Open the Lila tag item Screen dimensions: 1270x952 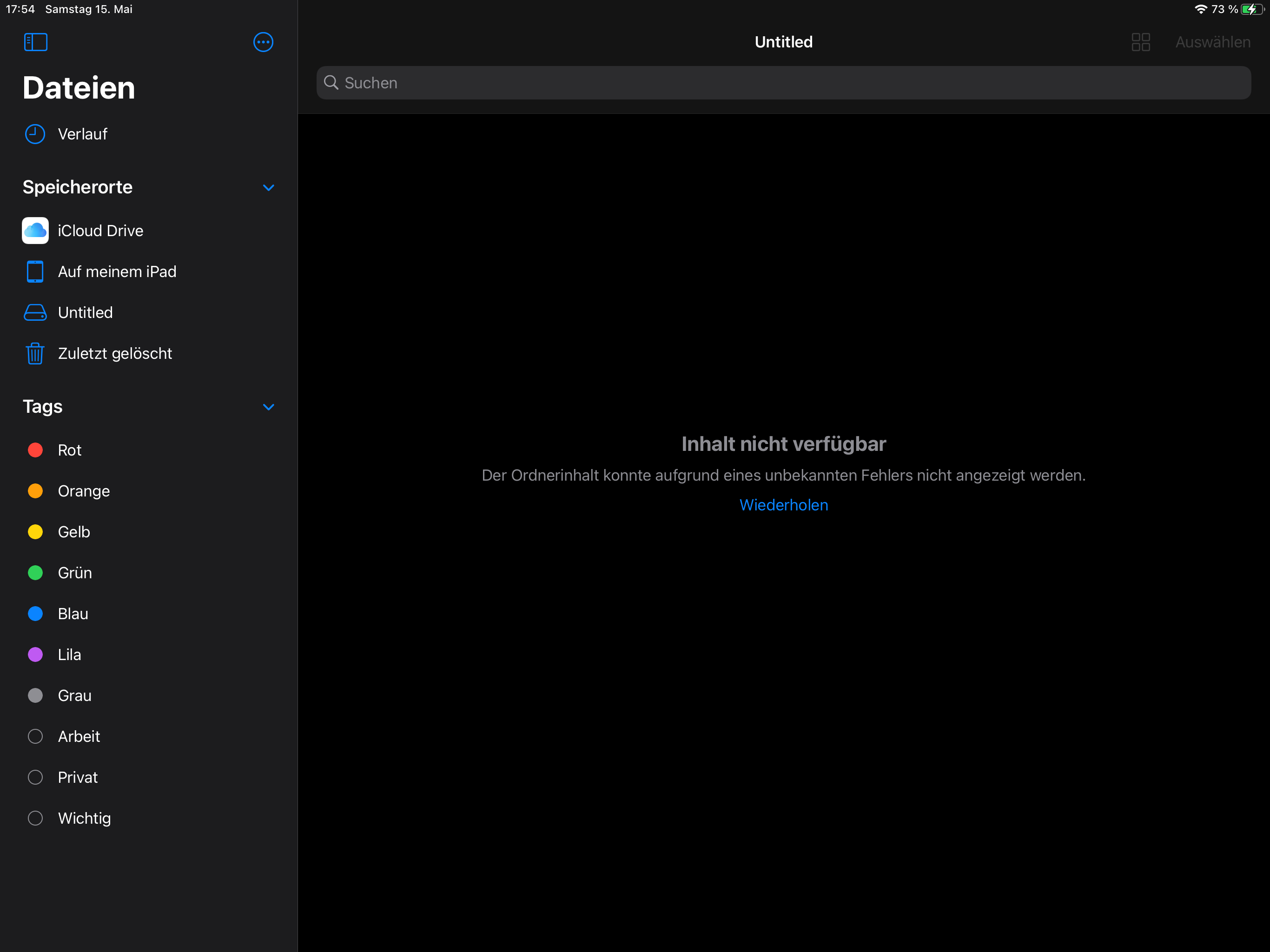(69, 654)
